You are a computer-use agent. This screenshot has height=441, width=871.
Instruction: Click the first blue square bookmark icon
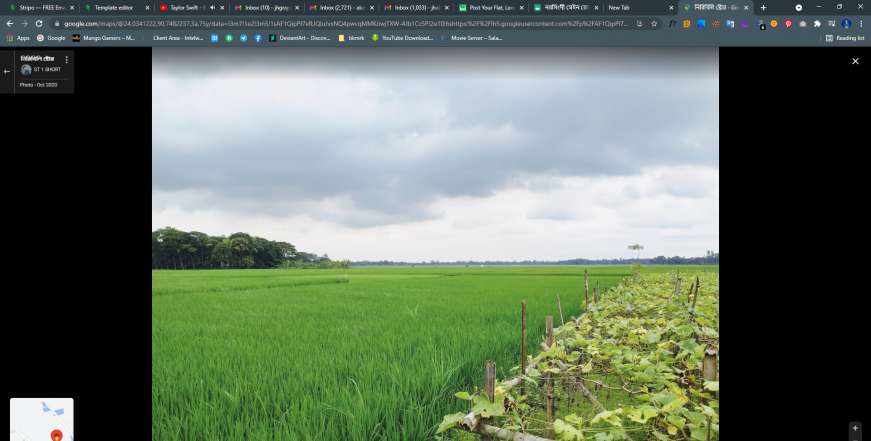214,38
